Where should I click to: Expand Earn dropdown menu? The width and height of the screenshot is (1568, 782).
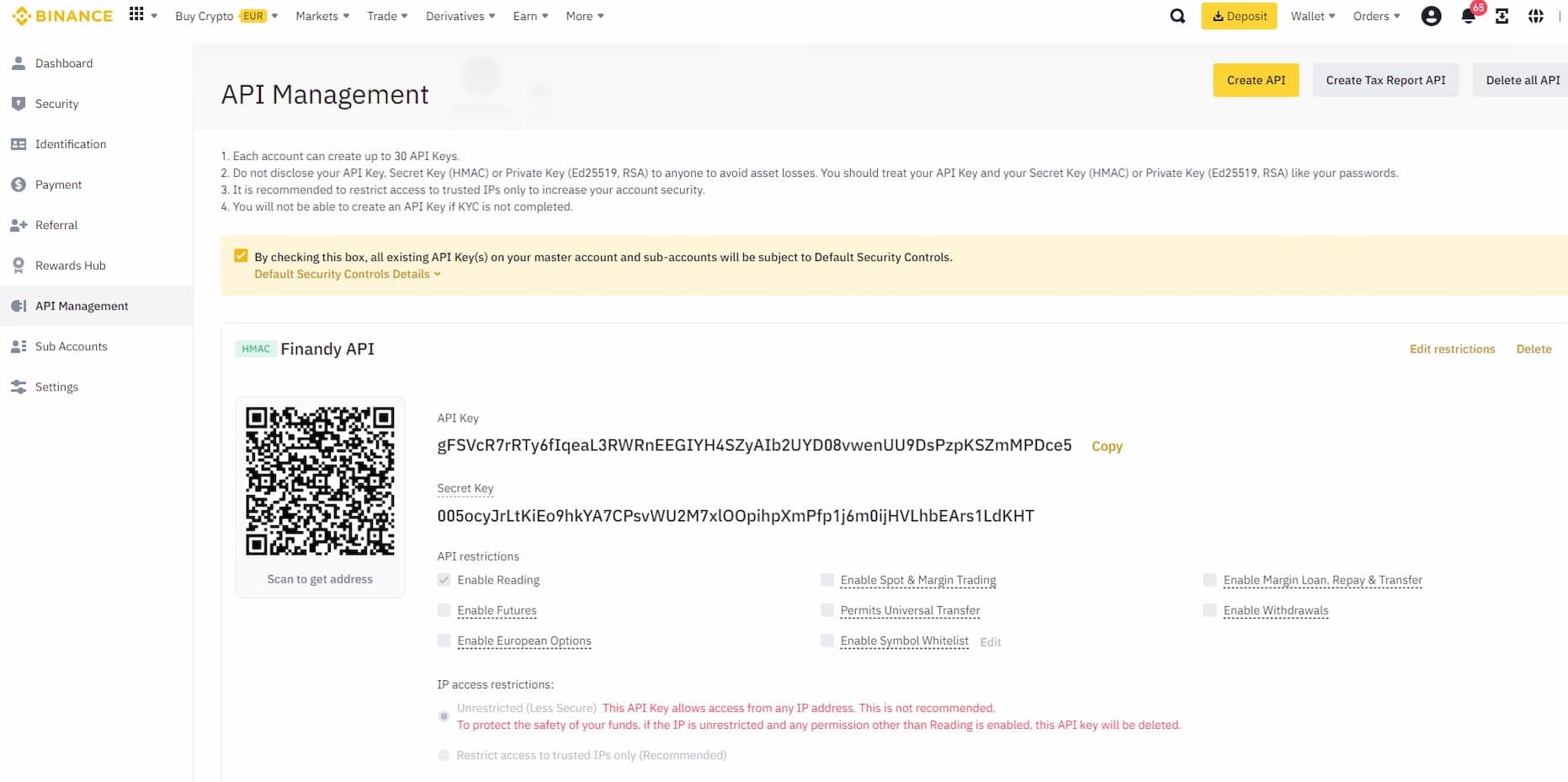[530, 16]
